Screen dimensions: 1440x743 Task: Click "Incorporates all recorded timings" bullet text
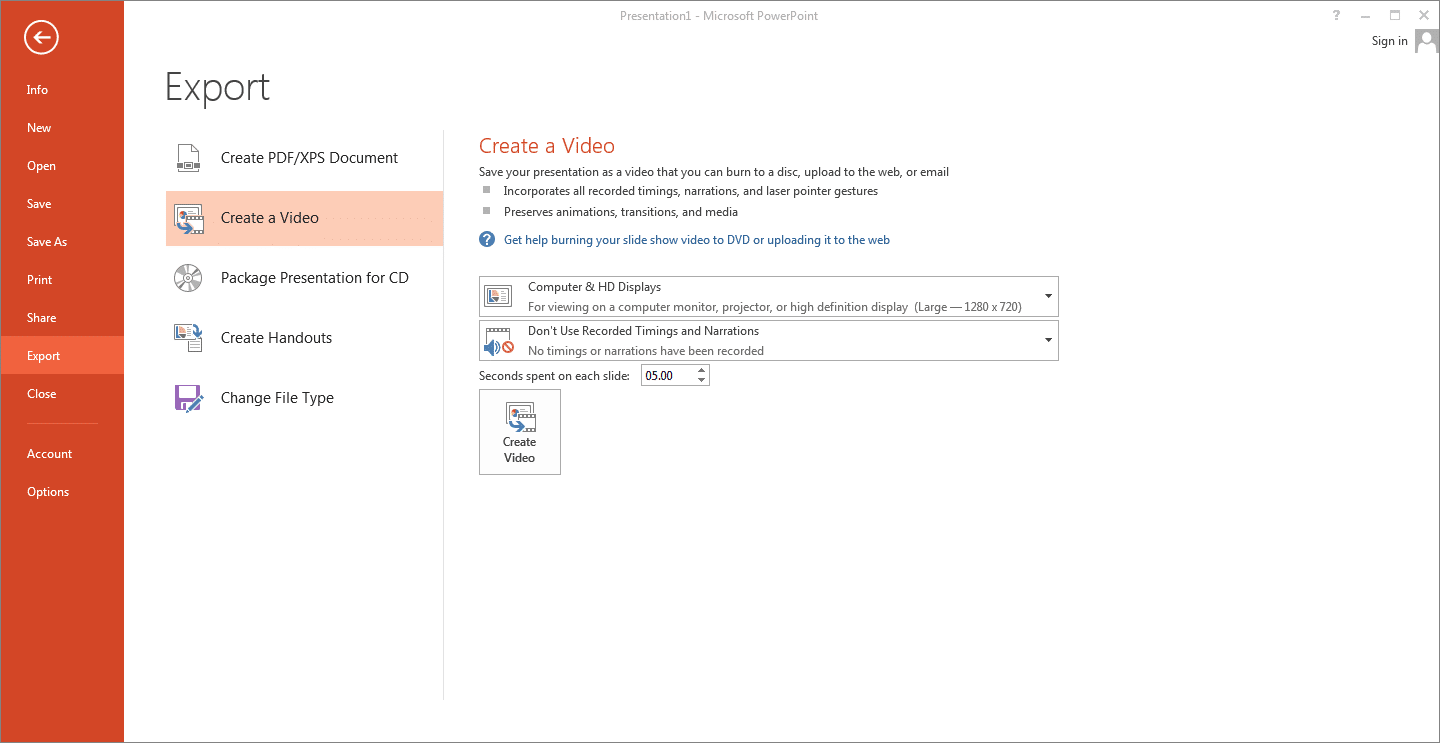[x=691, y=191]
